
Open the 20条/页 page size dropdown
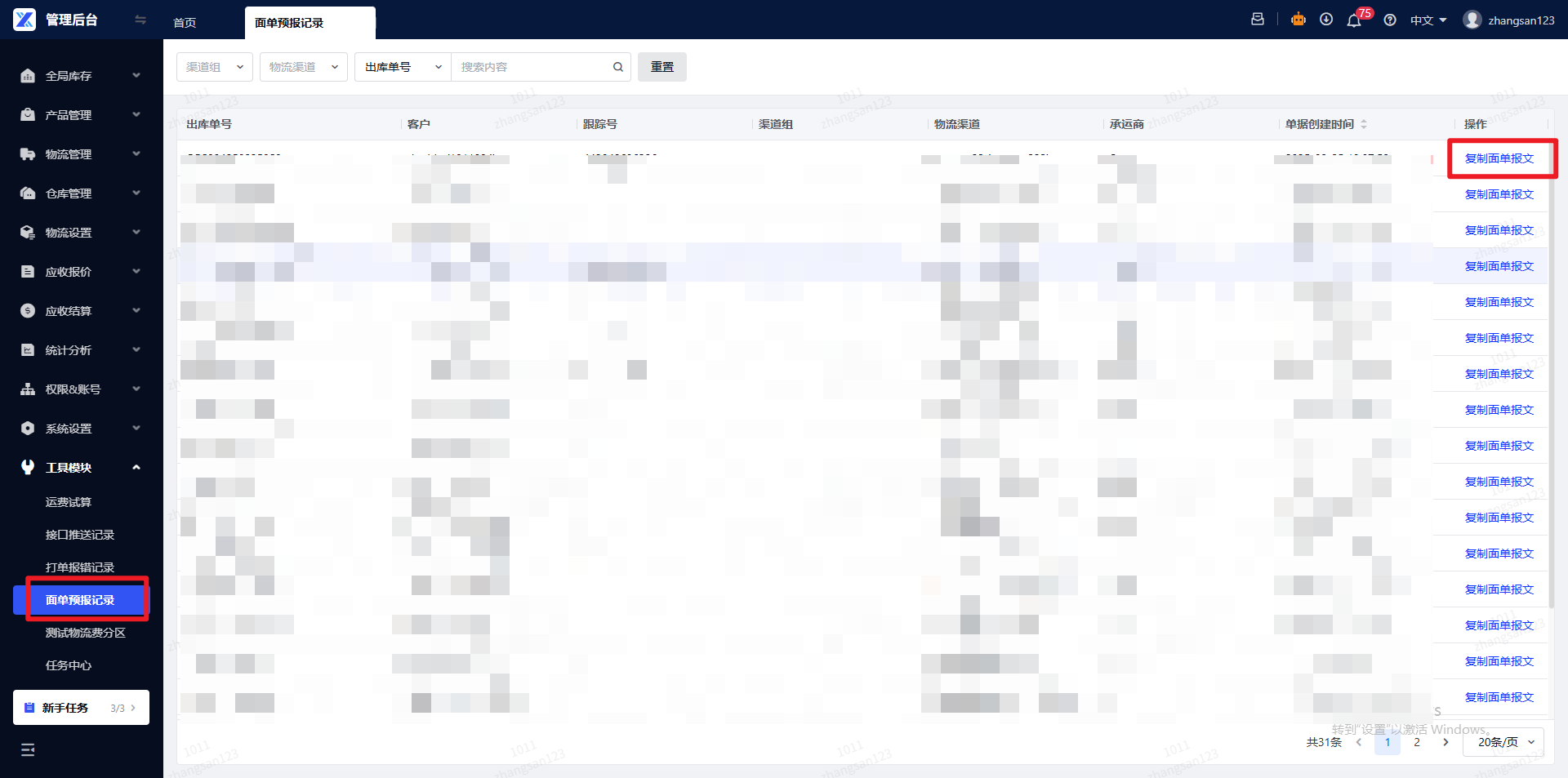coord(1503,742)
